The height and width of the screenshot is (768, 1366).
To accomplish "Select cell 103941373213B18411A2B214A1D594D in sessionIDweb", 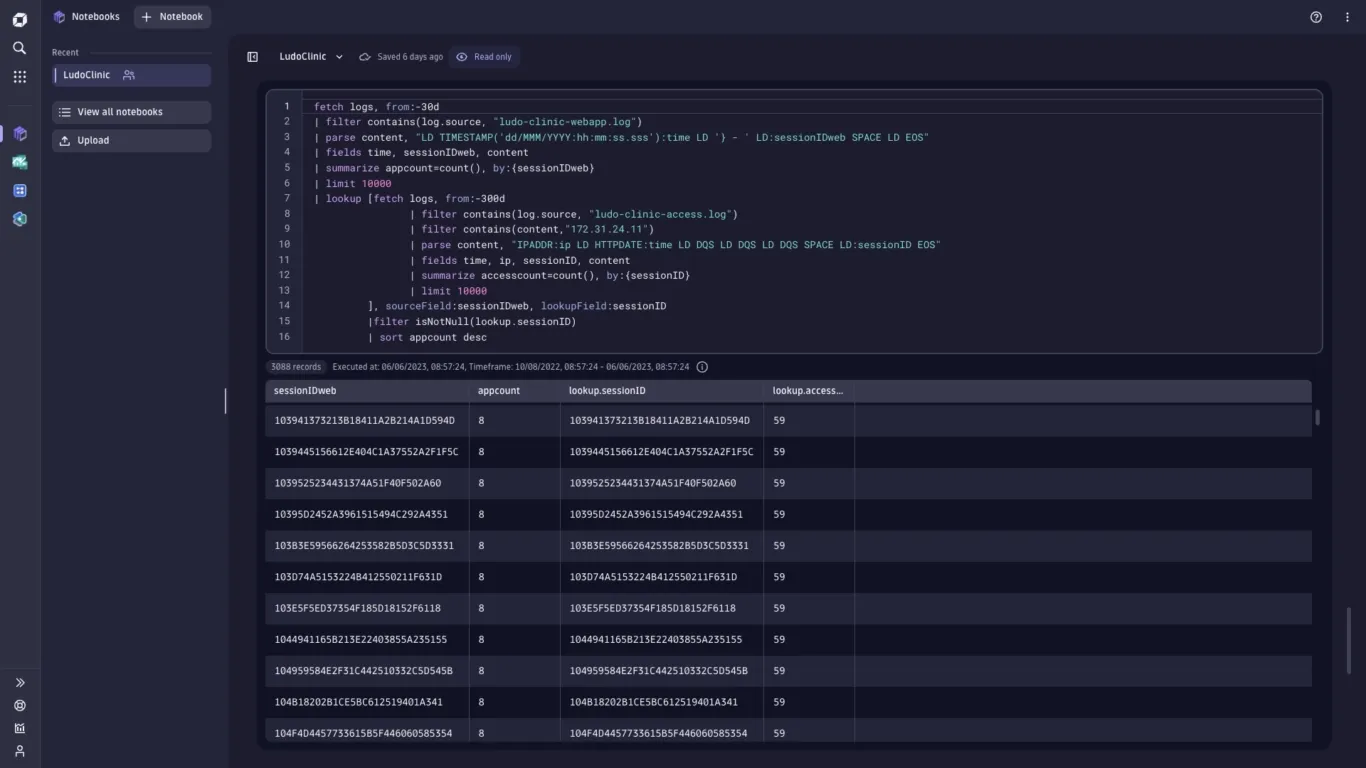I will 367,421.
